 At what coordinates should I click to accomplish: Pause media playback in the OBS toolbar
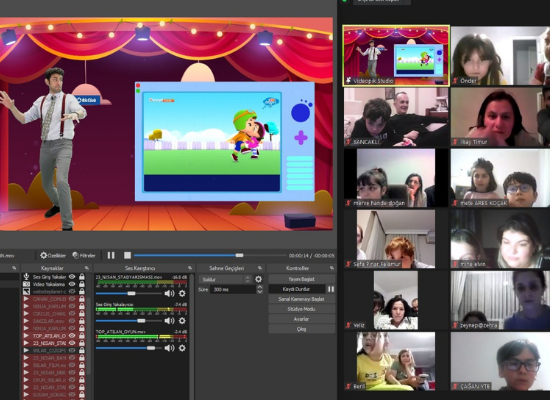coord(111,255)
